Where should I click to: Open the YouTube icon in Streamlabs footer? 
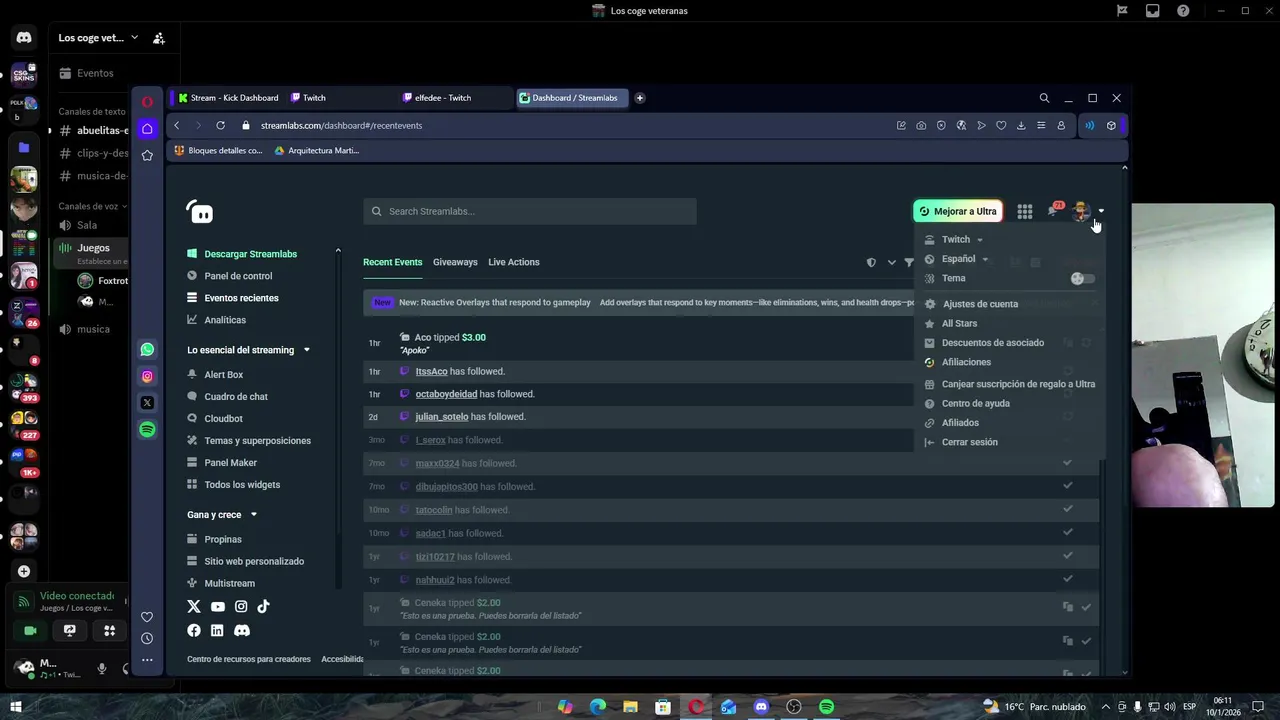click(x=218, y=606)
